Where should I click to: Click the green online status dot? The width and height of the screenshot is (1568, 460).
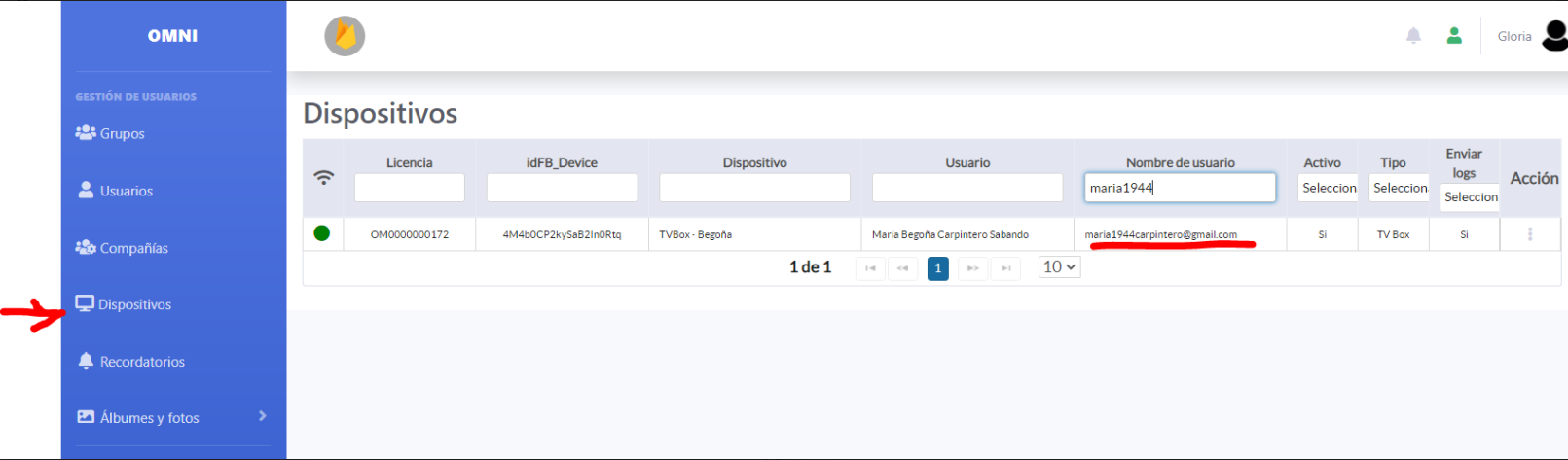pyautogui.click(x=322, y=233)
